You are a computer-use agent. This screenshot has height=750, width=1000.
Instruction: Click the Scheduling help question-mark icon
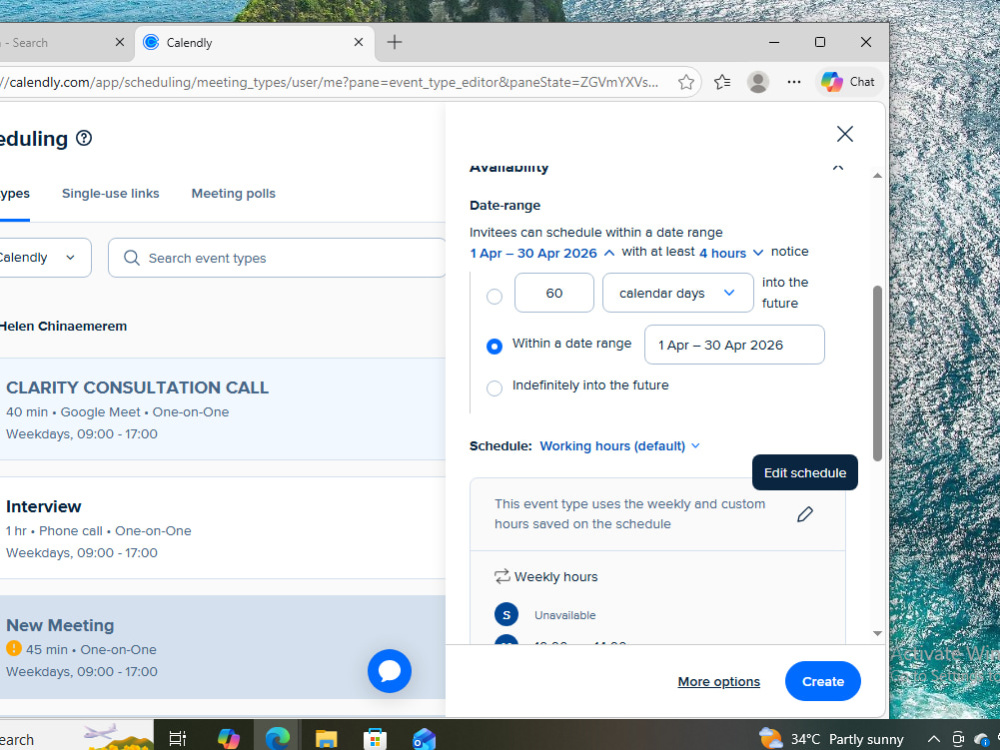(x=84, y=138)
